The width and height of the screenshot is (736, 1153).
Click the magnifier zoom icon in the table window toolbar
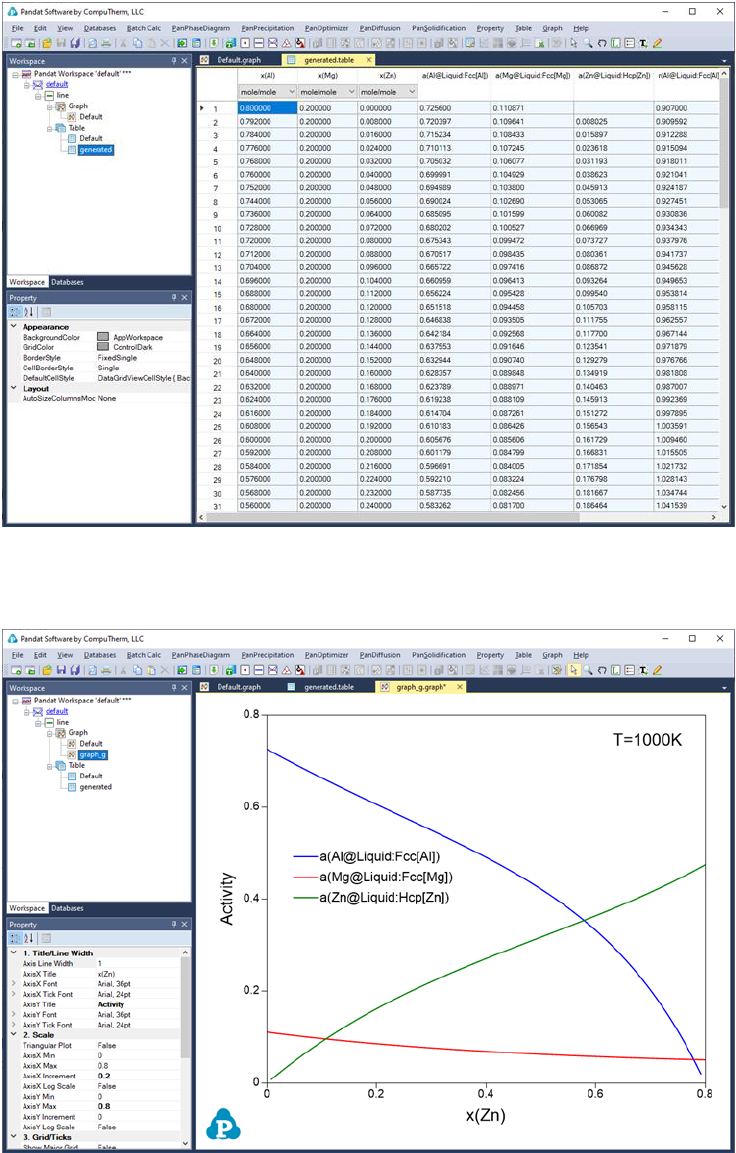click(x=588, y=43)
